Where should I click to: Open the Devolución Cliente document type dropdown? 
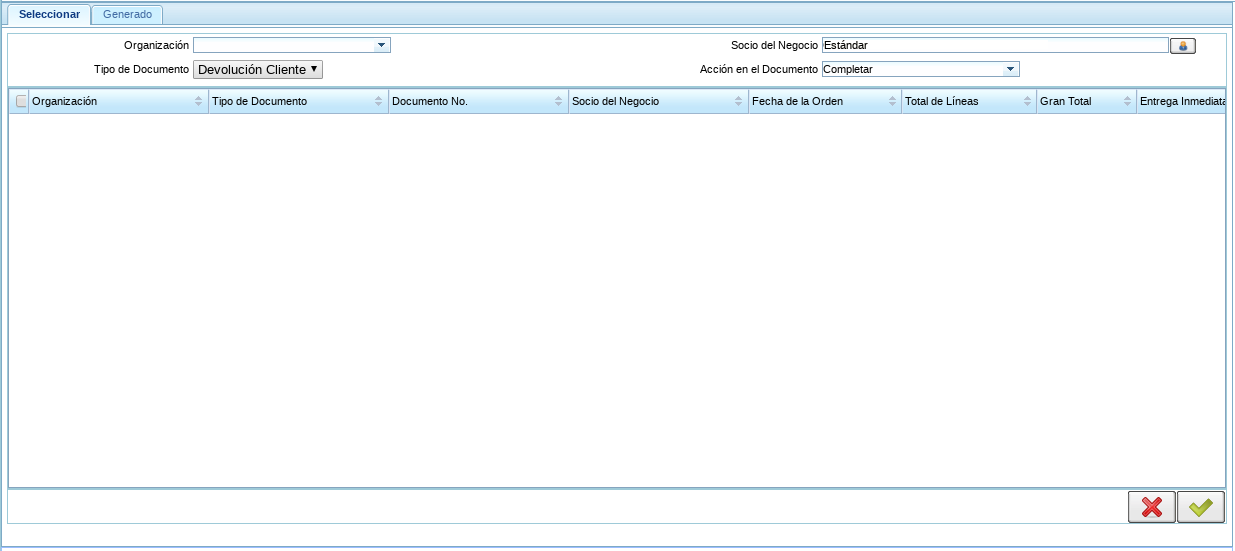[x=258, y=70]
